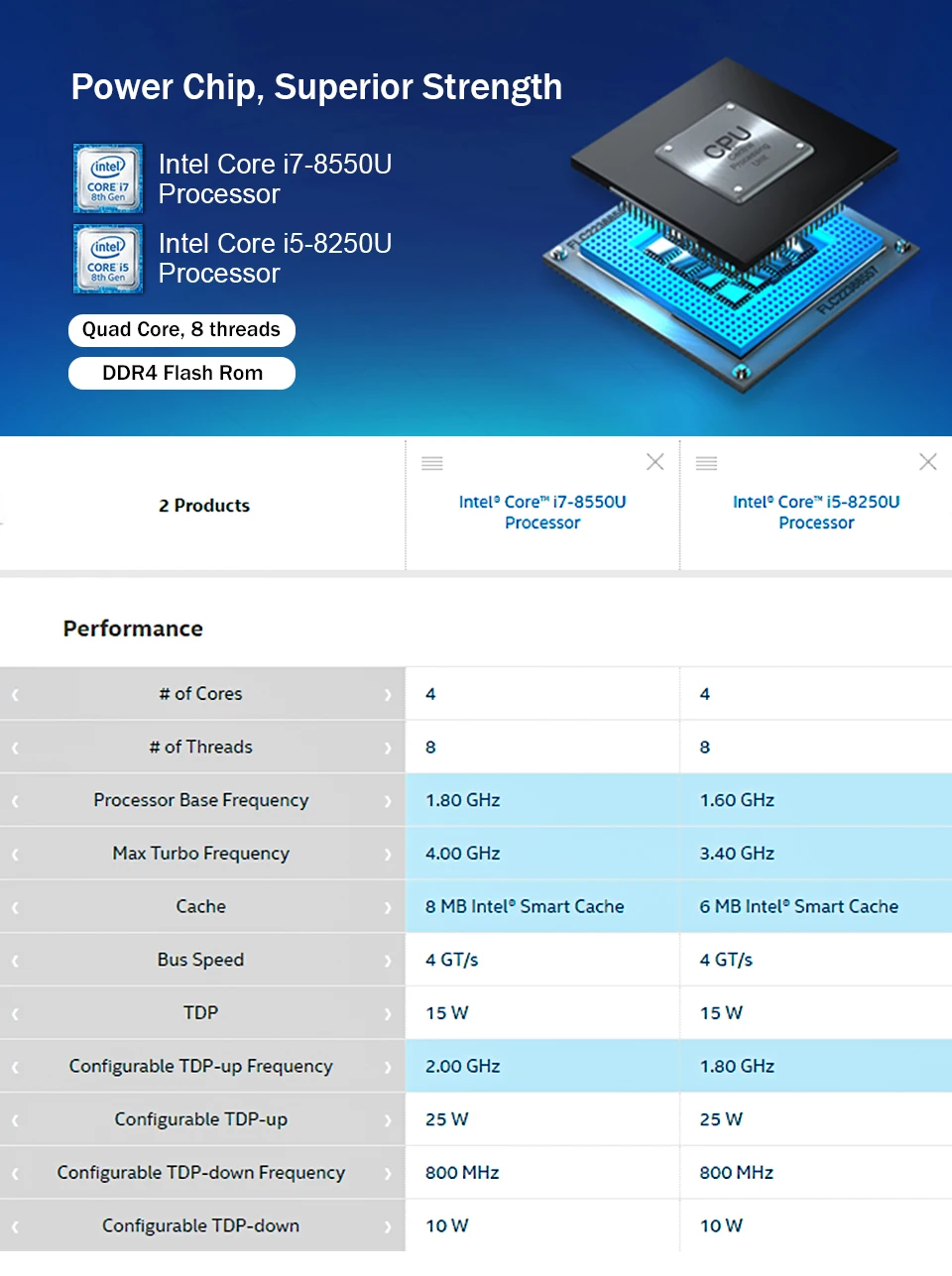Click the left chevron on TDP row
Viewport: 952px width, 1276px height.
(x=15, y=1014)
